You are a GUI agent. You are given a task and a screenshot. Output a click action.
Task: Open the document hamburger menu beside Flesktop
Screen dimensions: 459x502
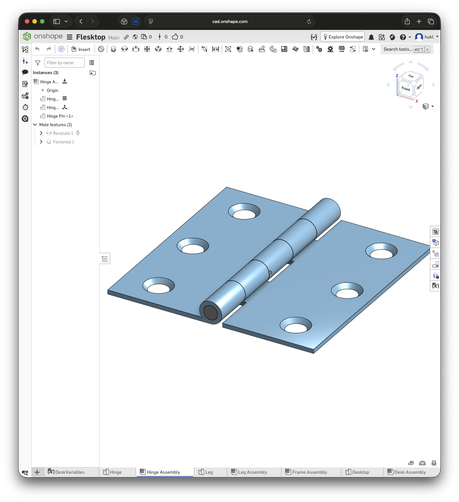click(x=69, y=37)
